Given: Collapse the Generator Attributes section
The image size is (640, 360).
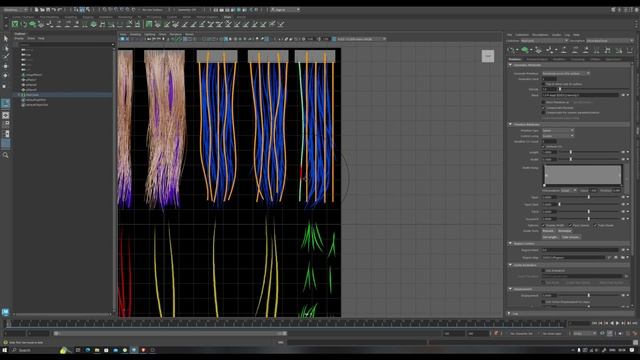Looking at the screenshot, I should (x=510, y=65).
